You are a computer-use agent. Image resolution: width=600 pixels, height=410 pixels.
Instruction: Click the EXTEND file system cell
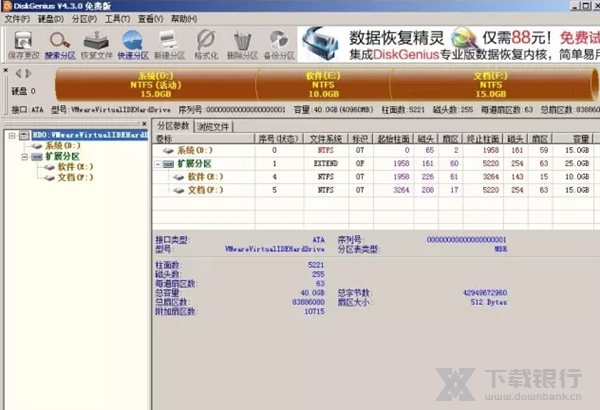[x=326, y=163]
